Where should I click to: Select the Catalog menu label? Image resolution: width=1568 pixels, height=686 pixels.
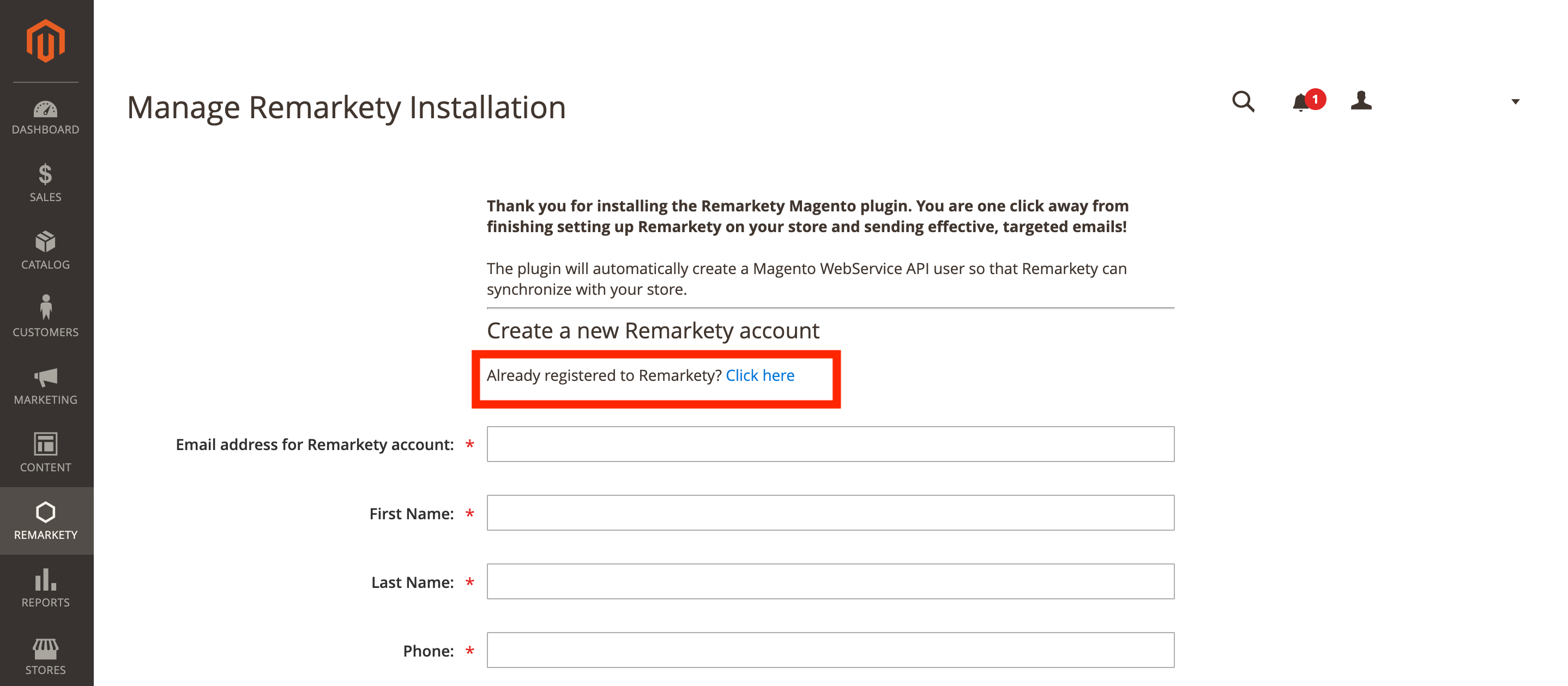coord(46,265)
